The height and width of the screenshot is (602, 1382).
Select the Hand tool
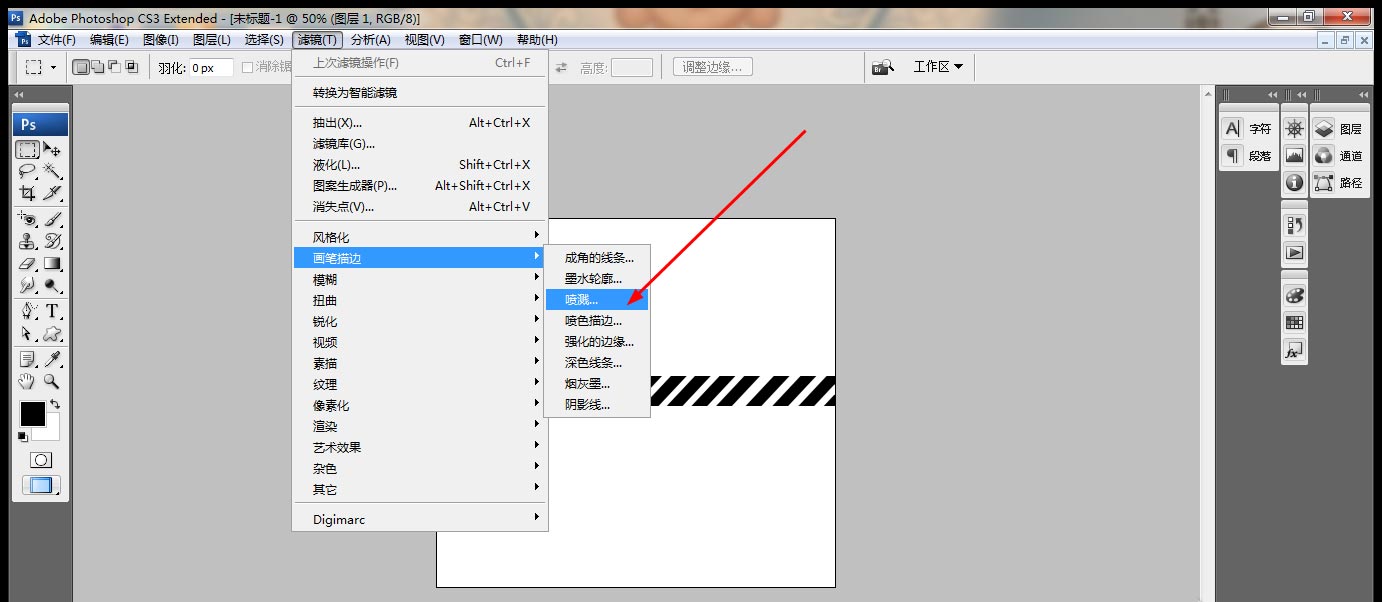click(28, 381)
